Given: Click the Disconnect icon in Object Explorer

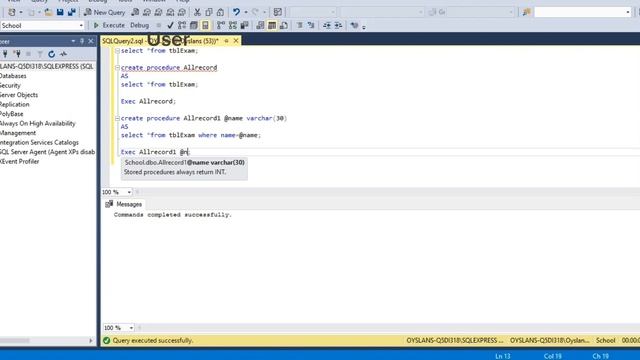Looking at the screenshot, I should [17, 54].
